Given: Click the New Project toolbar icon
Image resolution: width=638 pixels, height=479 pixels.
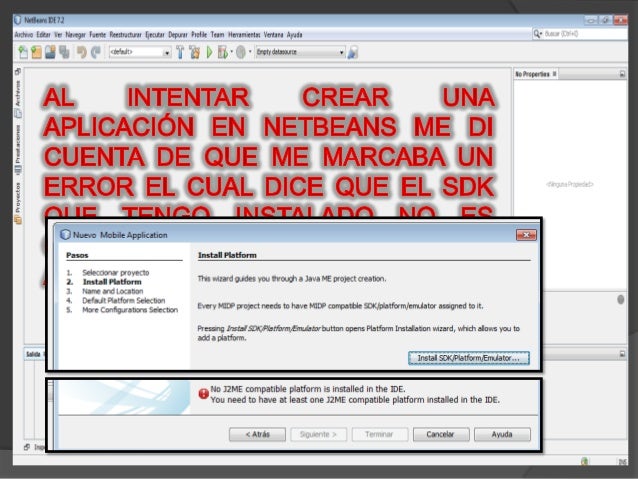Looking at the screenshot, I should 37,52.
